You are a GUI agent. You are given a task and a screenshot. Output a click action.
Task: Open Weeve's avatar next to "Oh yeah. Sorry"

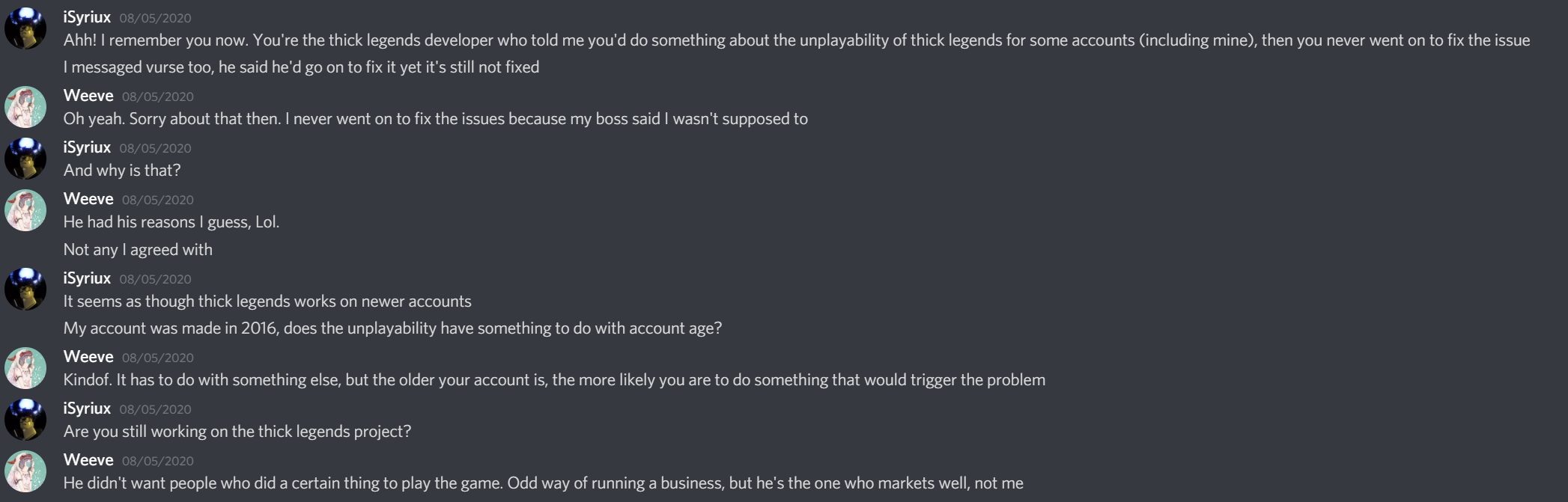(x=25, y=107)
